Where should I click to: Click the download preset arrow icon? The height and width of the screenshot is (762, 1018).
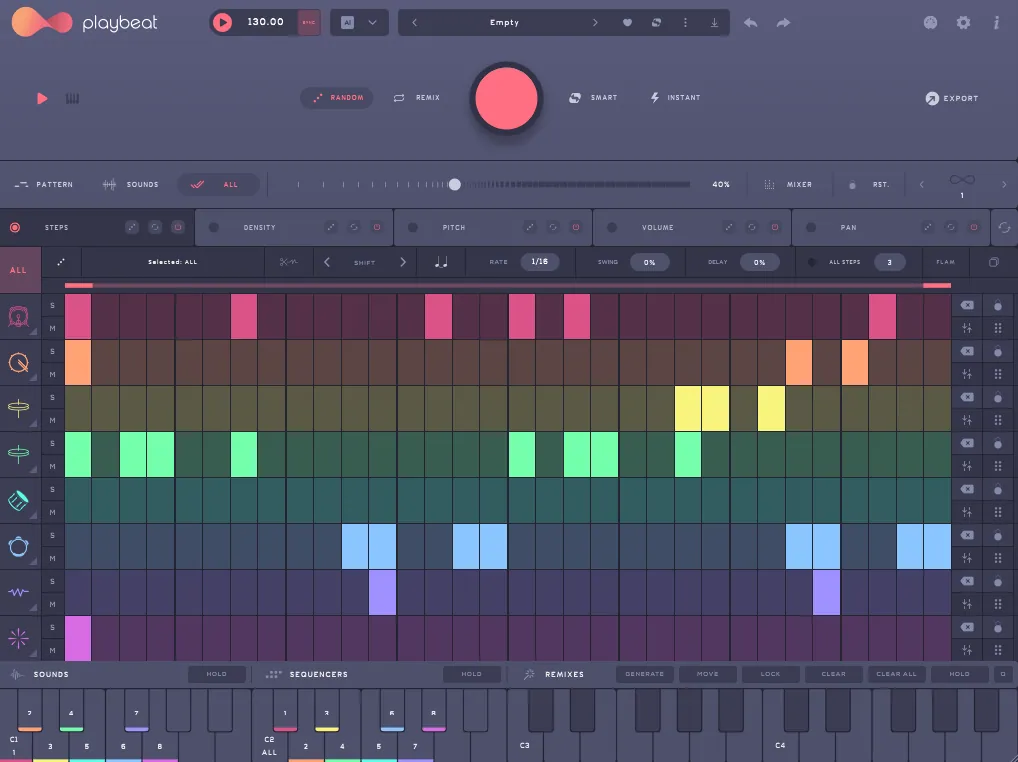tap(714, 23)
